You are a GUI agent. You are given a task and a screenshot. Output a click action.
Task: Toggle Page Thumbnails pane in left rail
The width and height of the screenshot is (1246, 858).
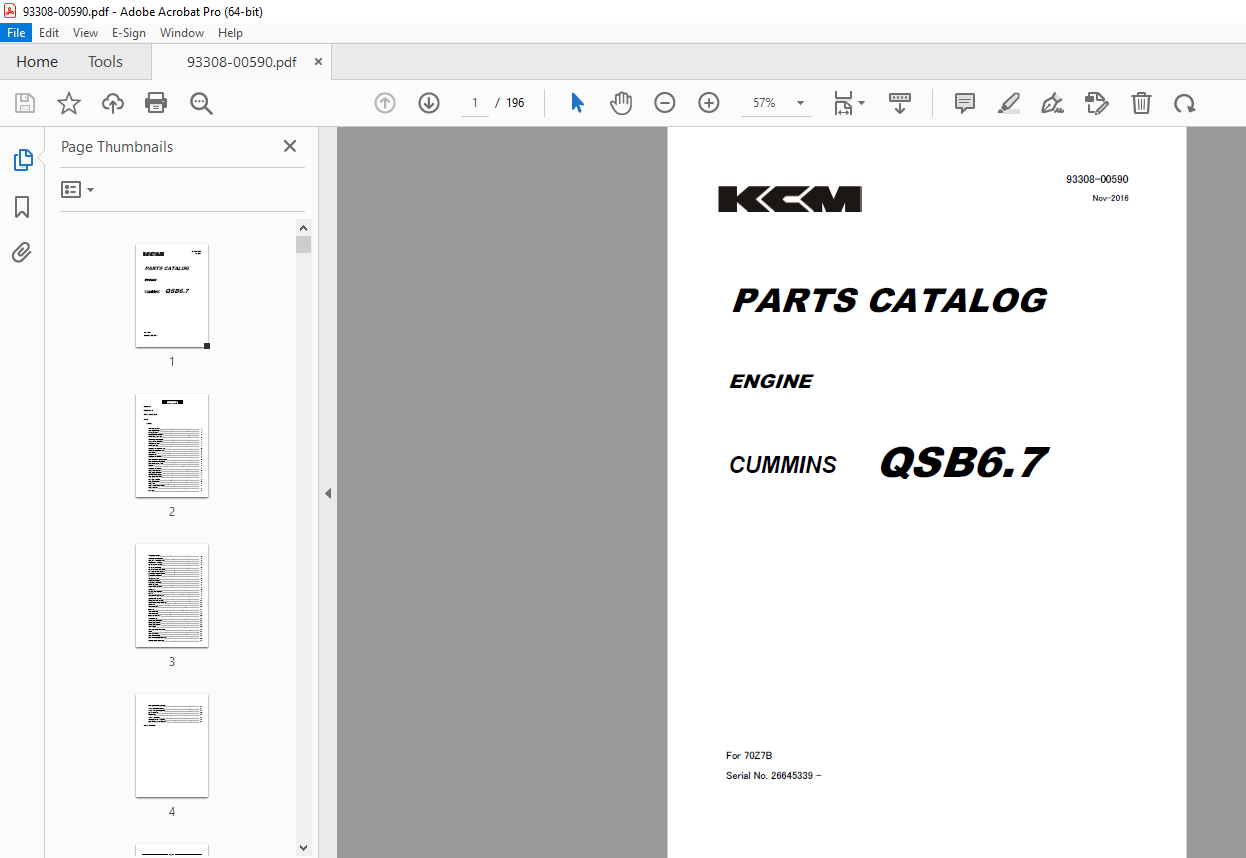pyautogui.click(x=22, y=160)
